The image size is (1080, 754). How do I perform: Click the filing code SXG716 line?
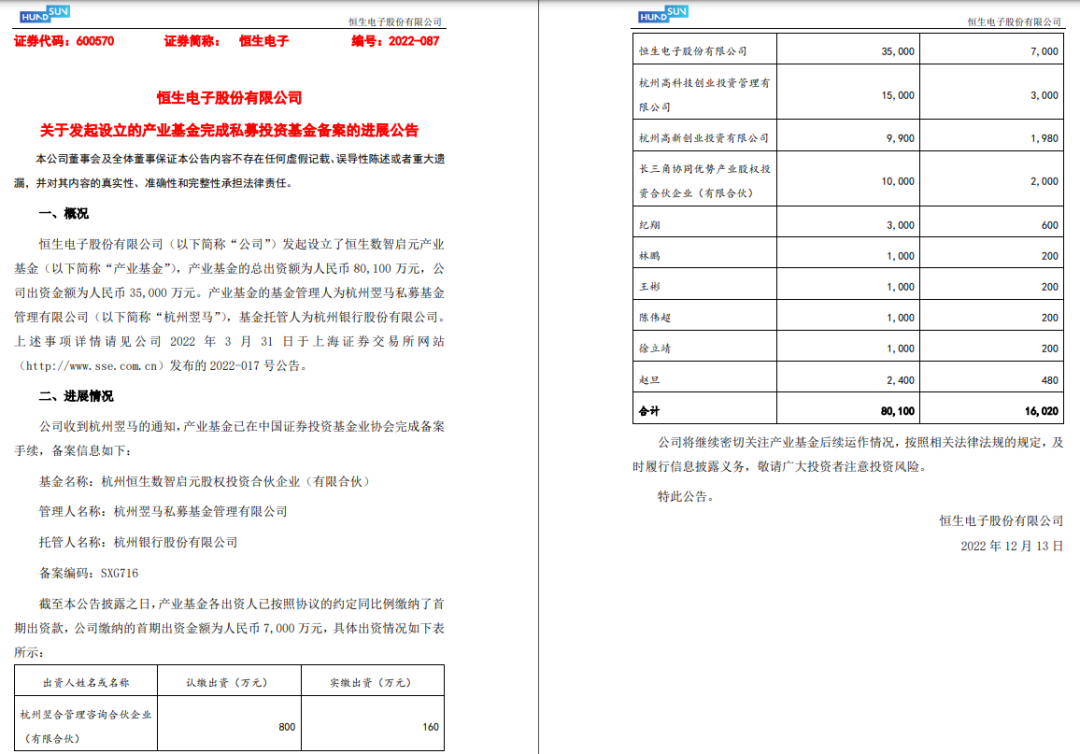pos(89,573)
